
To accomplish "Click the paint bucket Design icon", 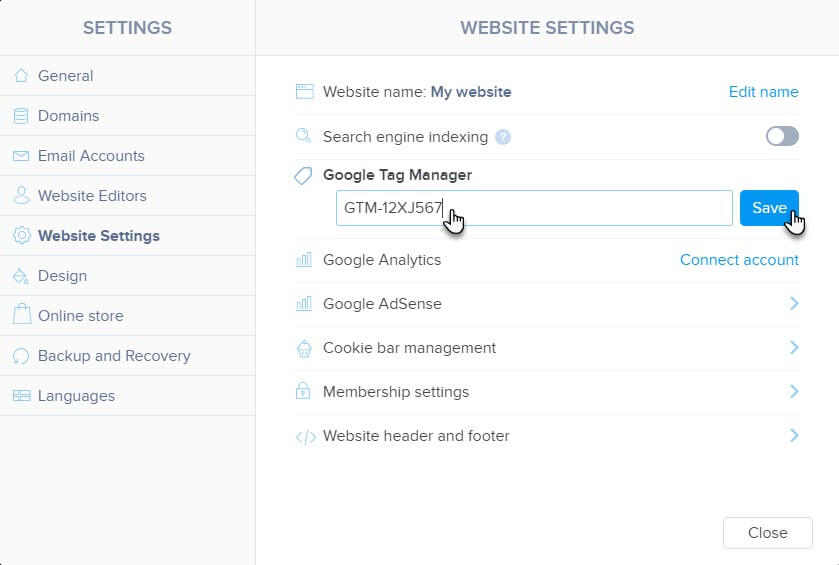I will click(21, 276).
